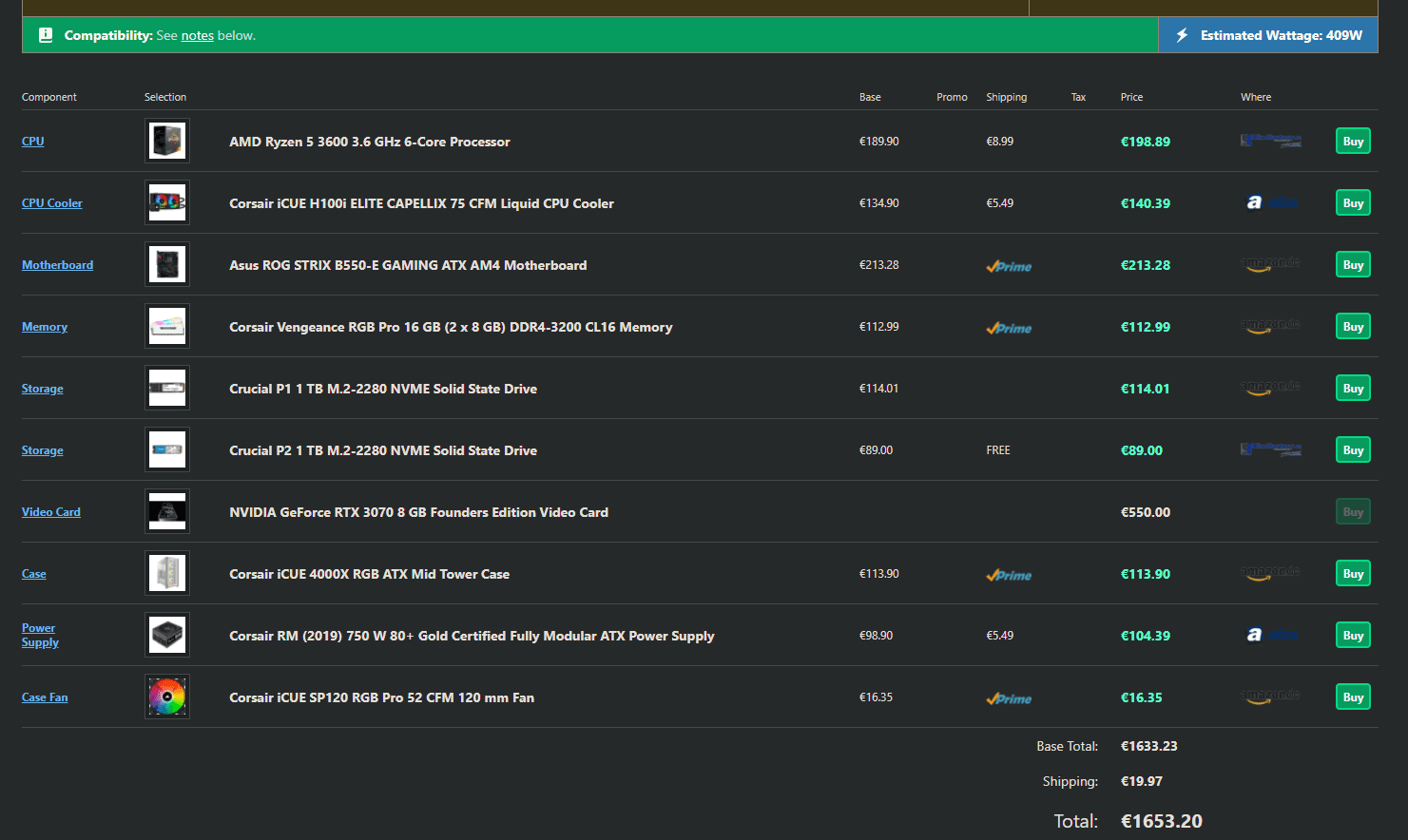
Task: Open the Case Fan component link
Action: tap(45, 697)
